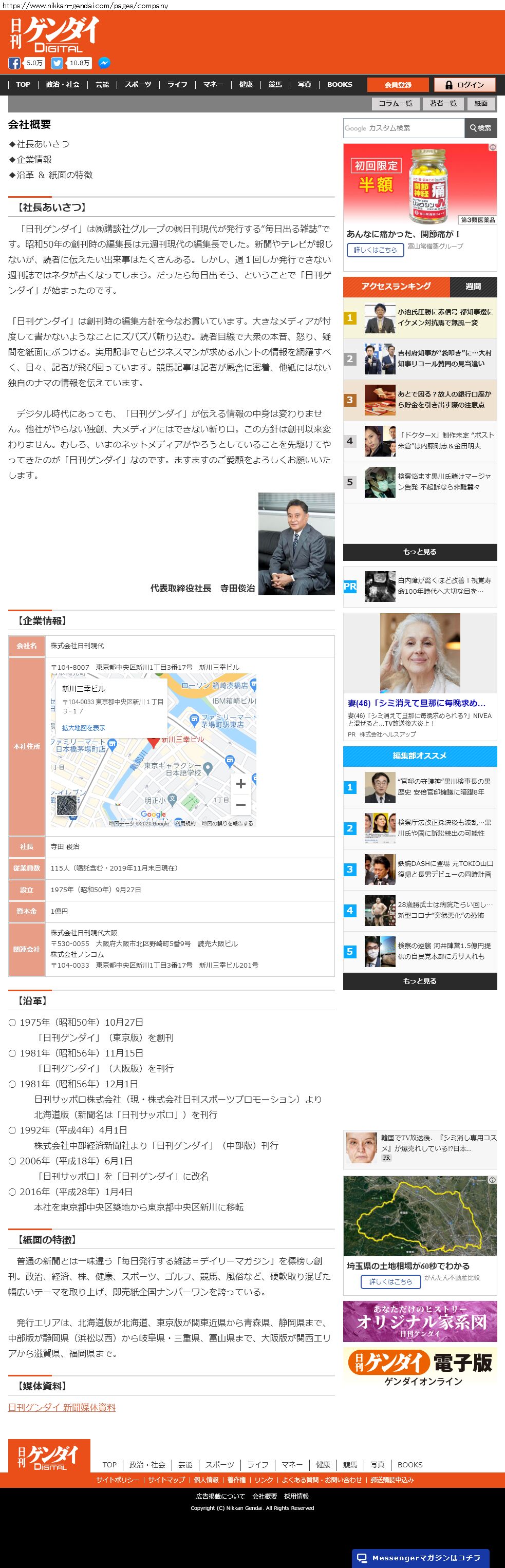This screenshot has width=505, height=1568.
Task: Select the スポーツ navigation menu item
Action: pos(138,85)
